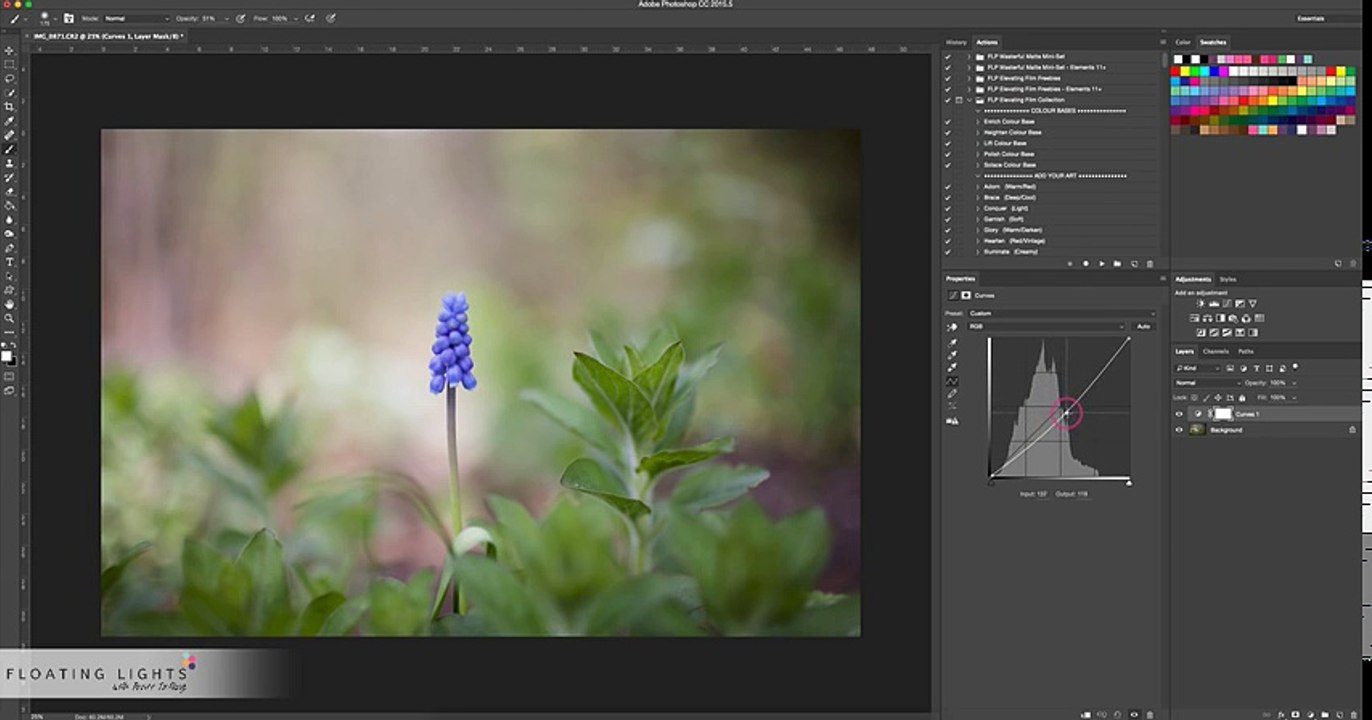
Task: Select the Rectangular Marquee tool
Action: [x=10, y=64]
